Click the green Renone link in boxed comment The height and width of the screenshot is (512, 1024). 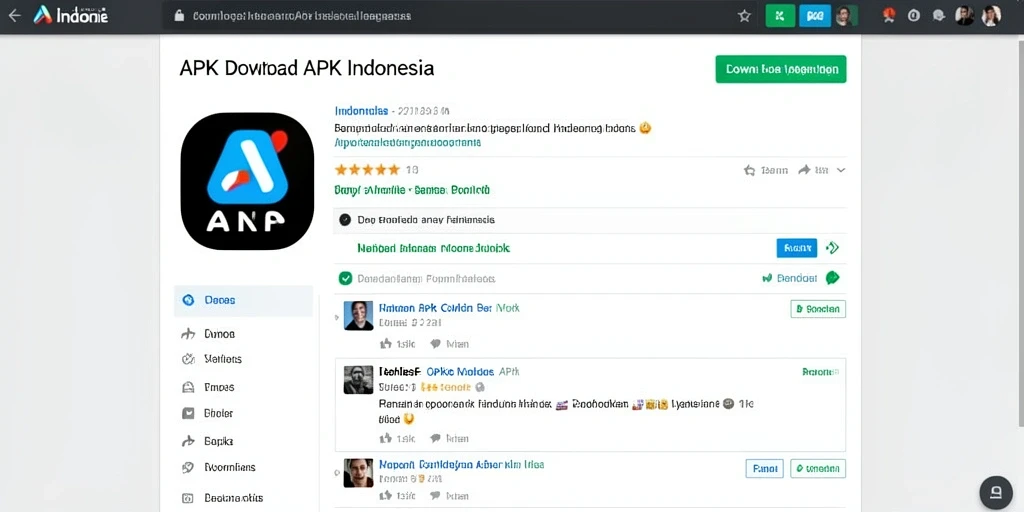(x=818, y=372)
